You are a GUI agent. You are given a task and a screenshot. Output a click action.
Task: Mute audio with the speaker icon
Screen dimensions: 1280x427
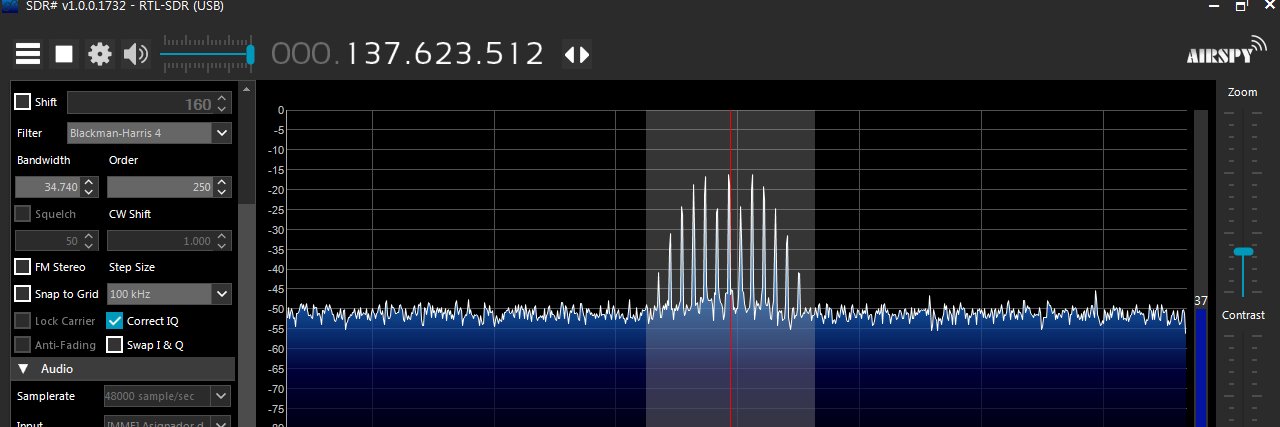(x=135, y=54)
